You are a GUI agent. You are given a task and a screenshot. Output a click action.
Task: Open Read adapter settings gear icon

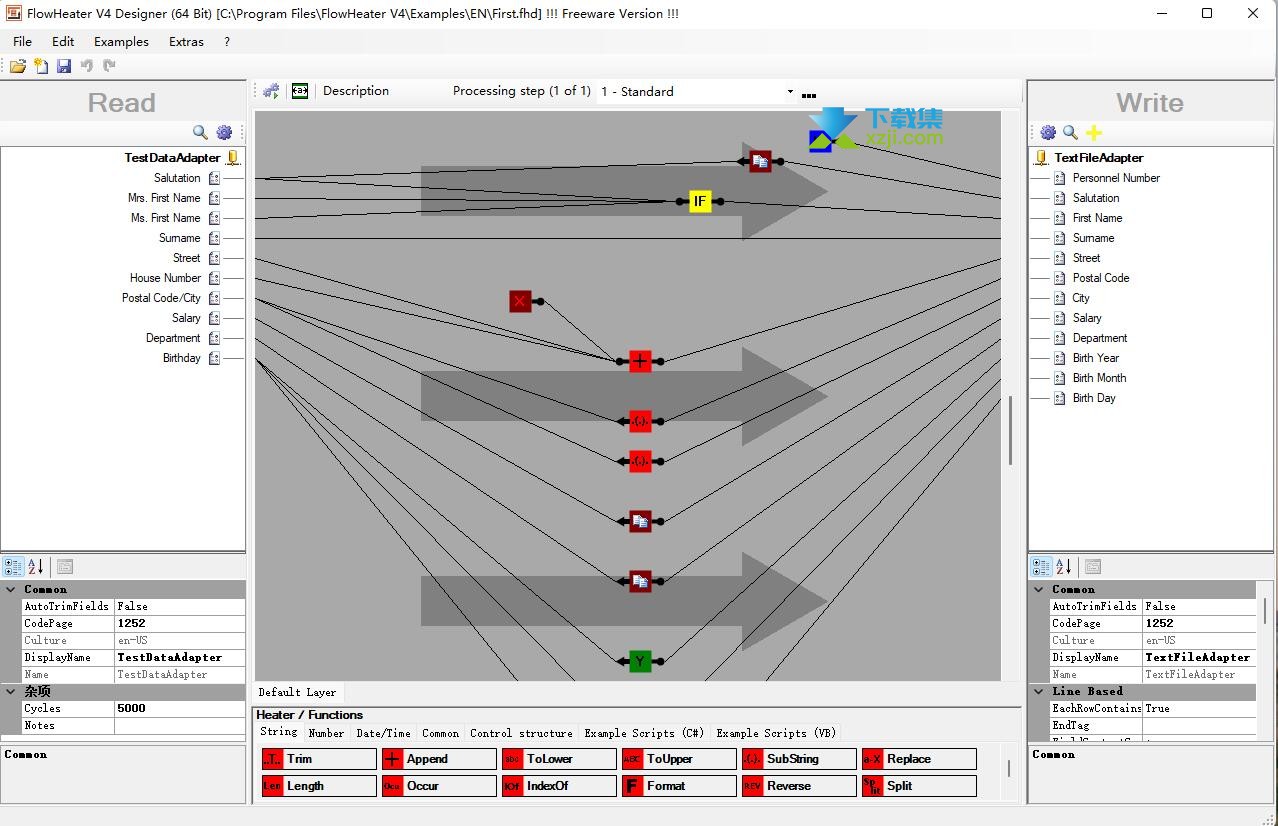coord(224,132)
